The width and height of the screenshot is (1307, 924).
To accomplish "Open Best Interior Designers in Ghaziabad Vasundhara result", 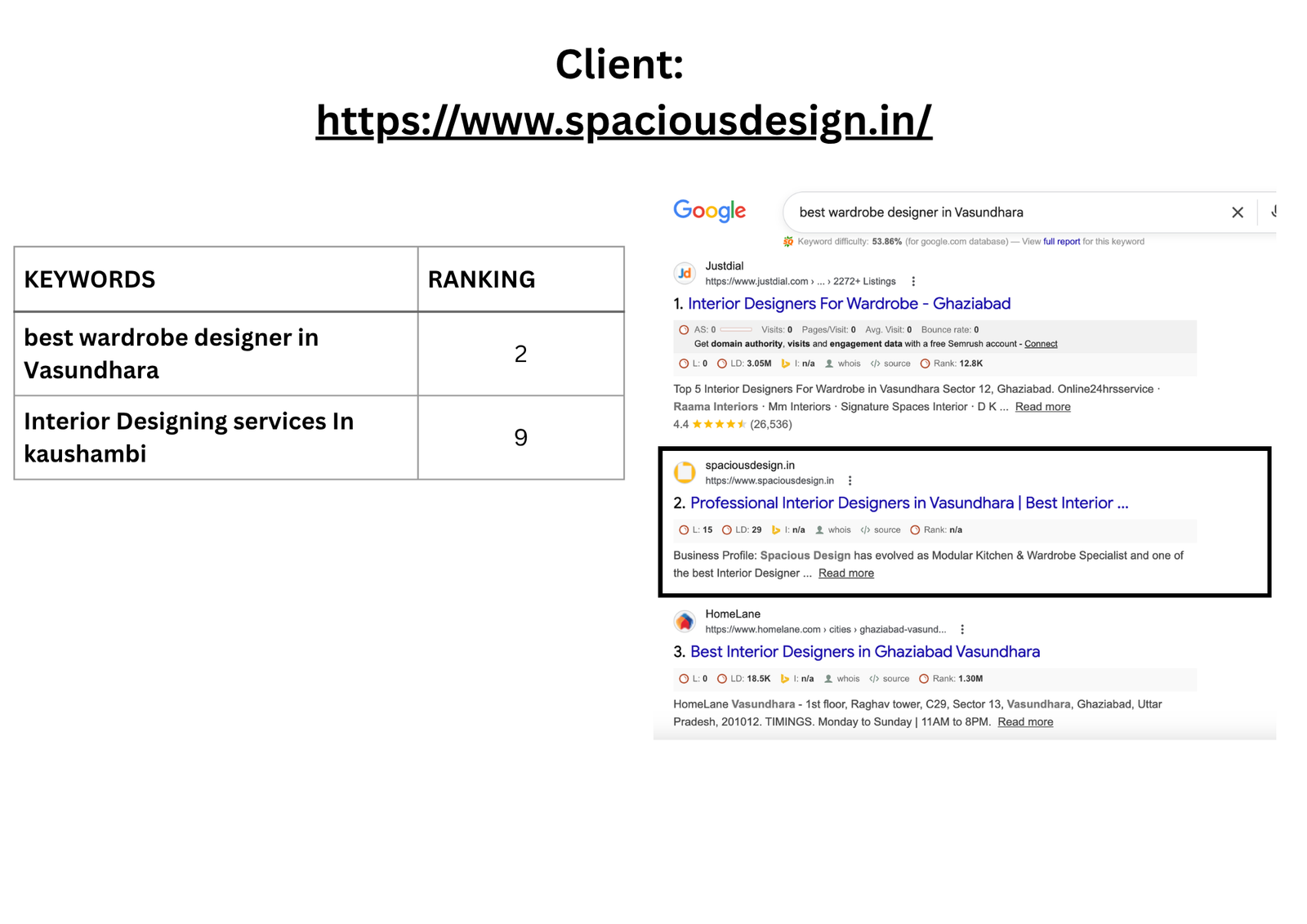I will (865, 652).
